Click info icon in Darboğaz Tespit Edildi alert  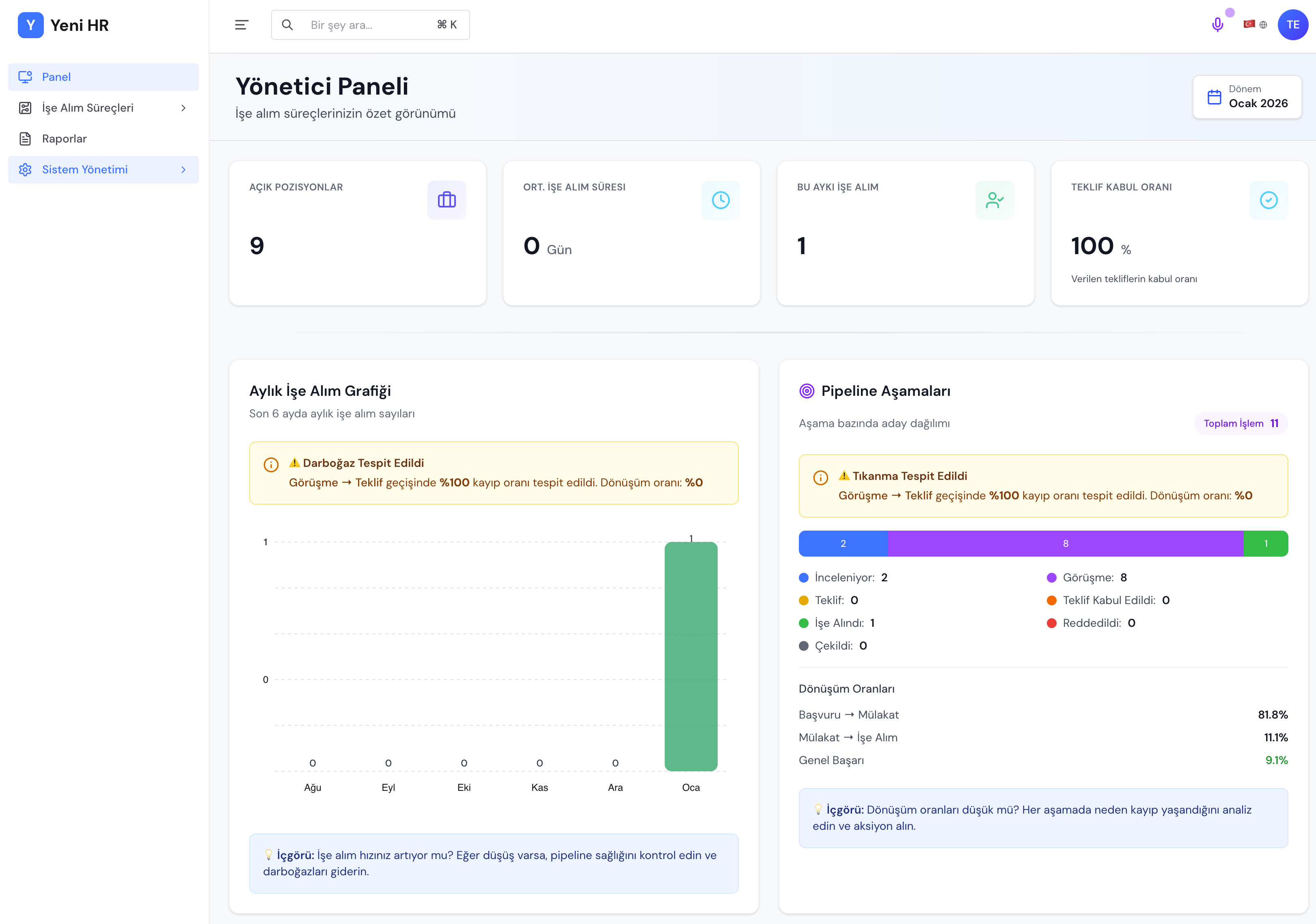click(271, 464)
